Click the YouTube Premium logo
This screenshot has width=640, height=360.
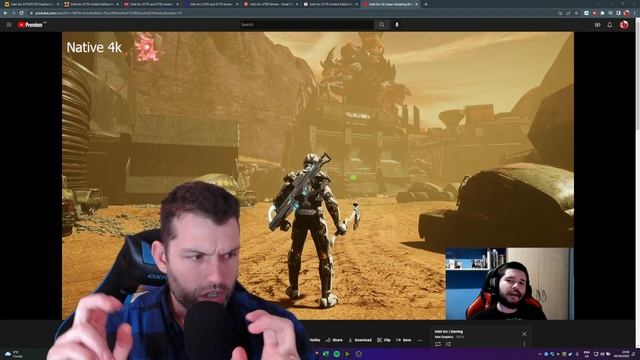click(x=31, y=25)
